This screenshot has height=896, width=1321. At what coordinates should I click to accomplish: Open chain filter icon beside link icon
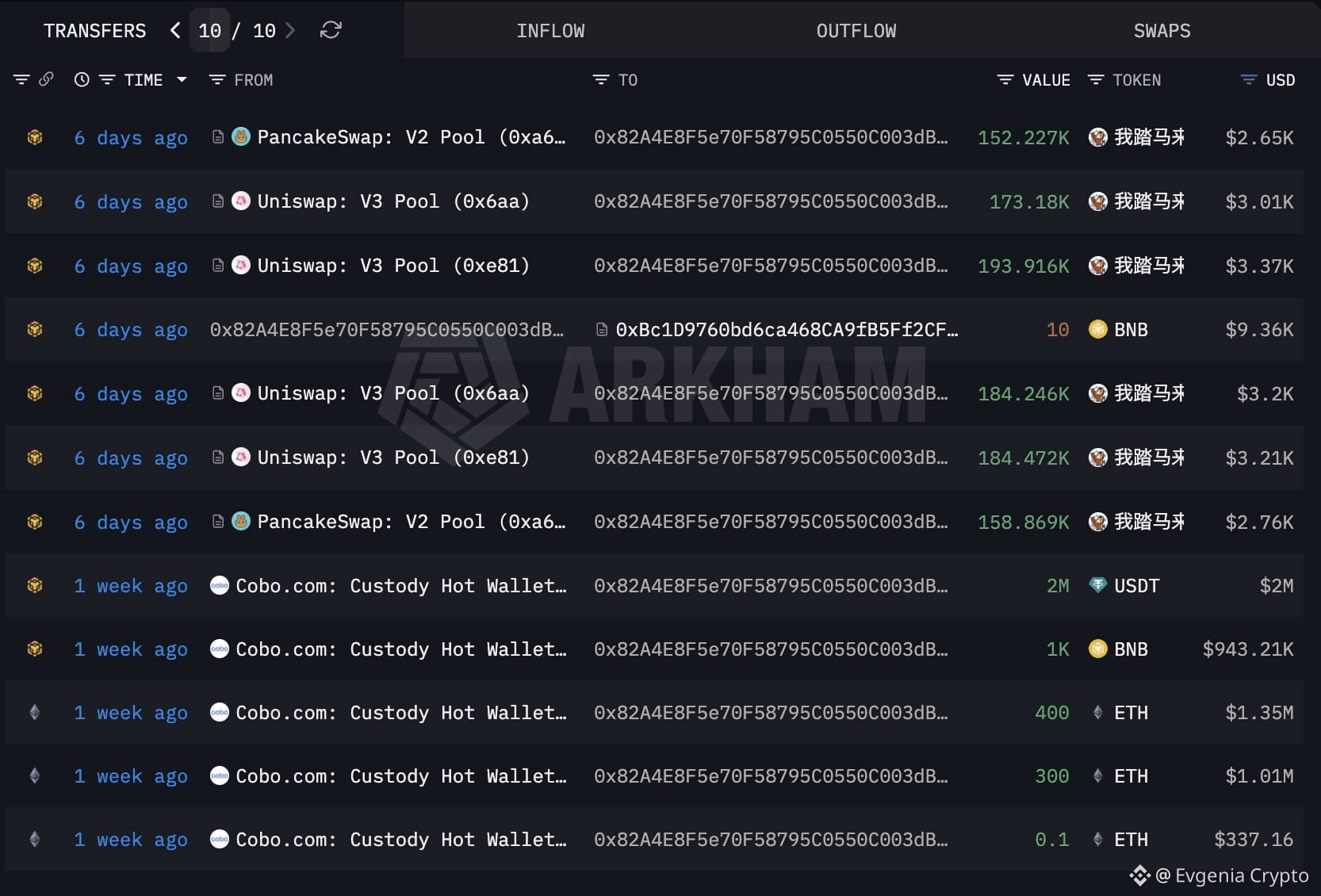[x=21, y=79]
